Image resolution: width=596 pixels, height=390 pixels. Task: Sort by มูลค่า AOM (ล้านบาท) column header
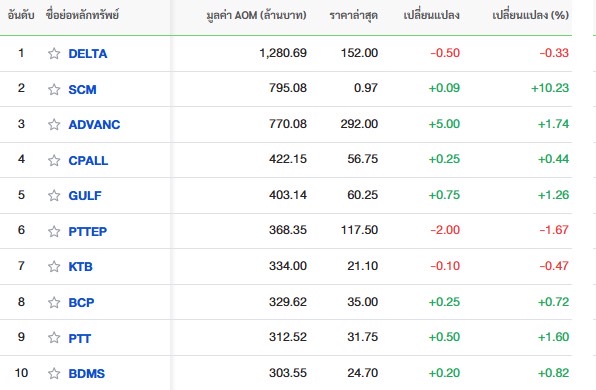point(256,15)
